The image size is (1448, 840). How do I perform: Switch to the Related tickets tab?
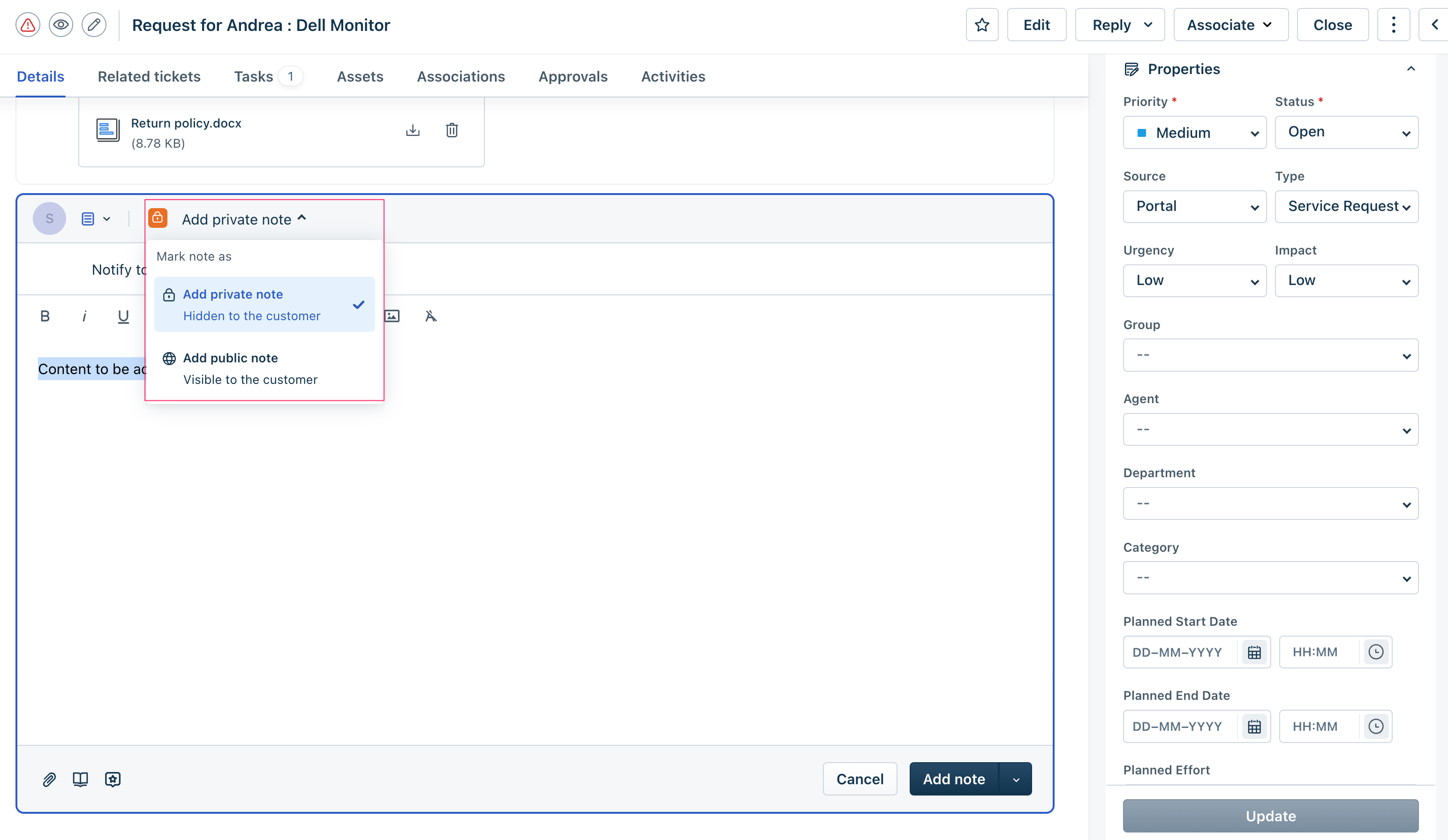click(149, 76)
